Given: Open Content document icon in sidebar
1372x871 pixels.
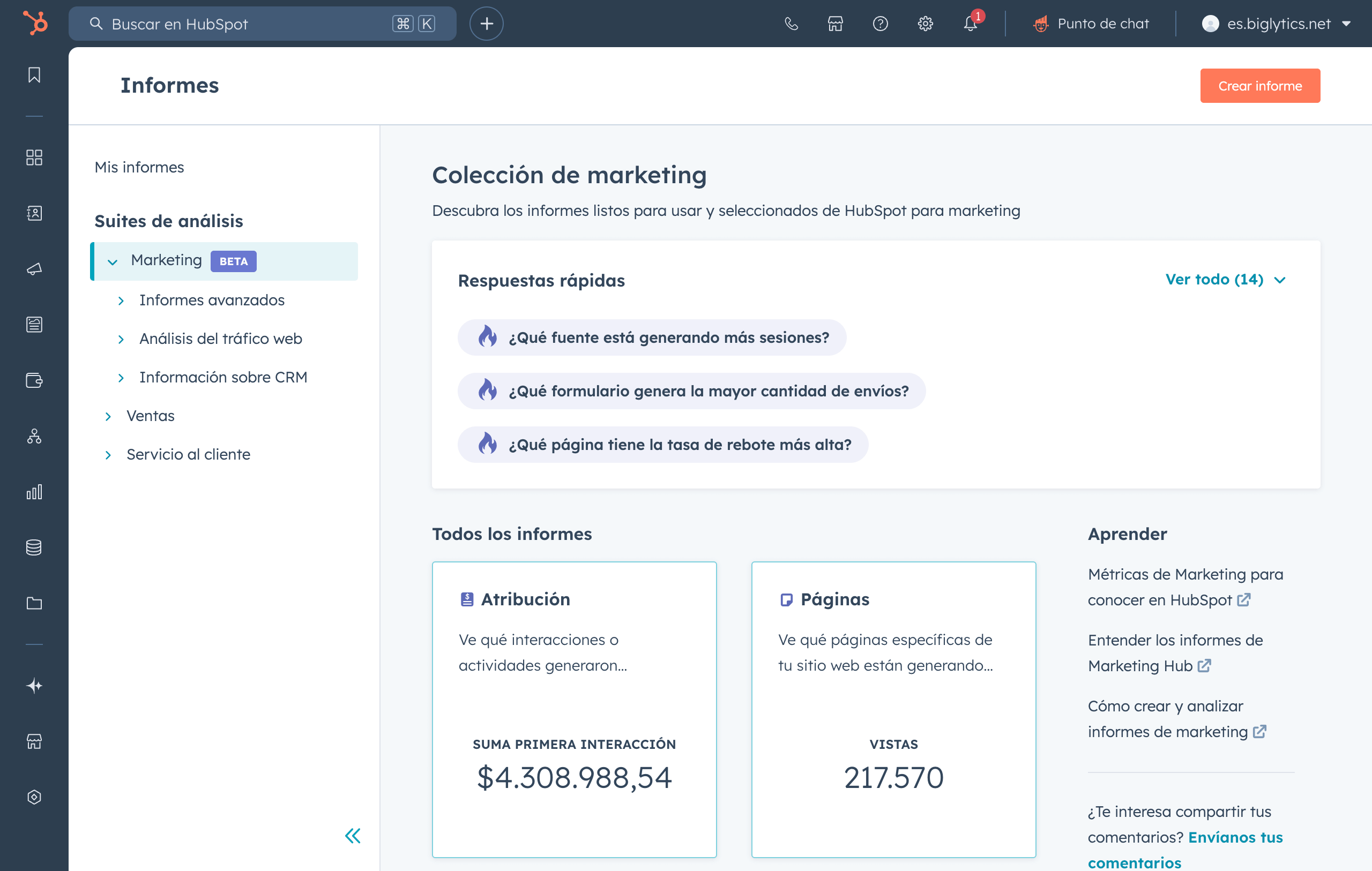Looking at the screenshot, I should (x=34, y=324).
